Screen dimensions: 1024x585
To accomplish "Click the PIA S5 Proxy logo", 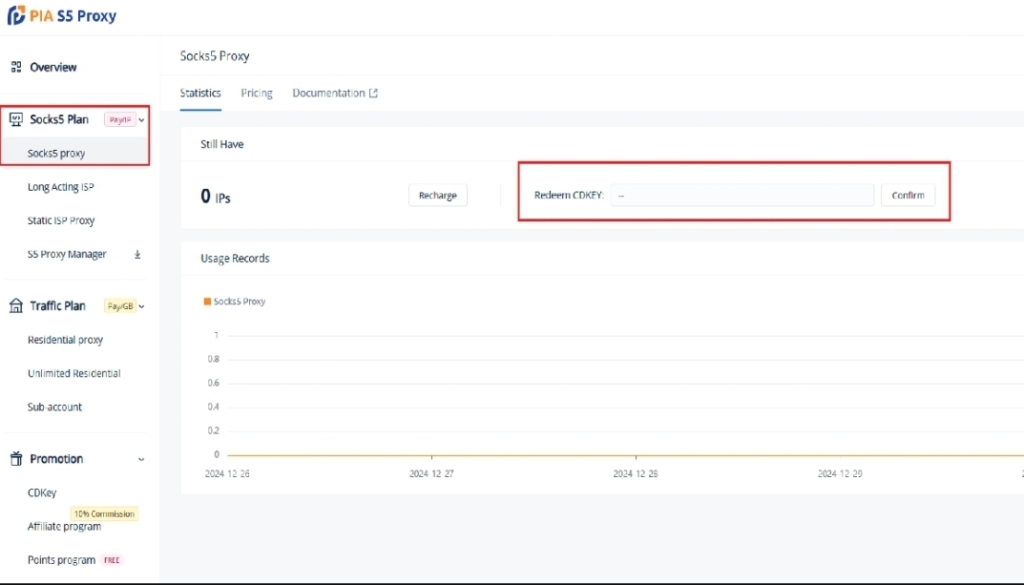I will click(x=61, y=15).
